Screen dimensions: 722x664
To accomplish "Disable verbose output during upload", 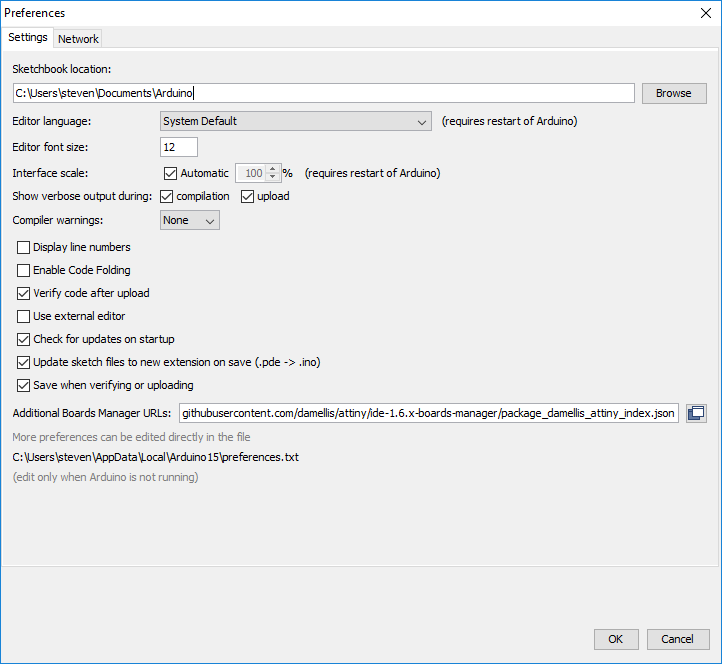I will pyautogui.click(x=248, y=196).
